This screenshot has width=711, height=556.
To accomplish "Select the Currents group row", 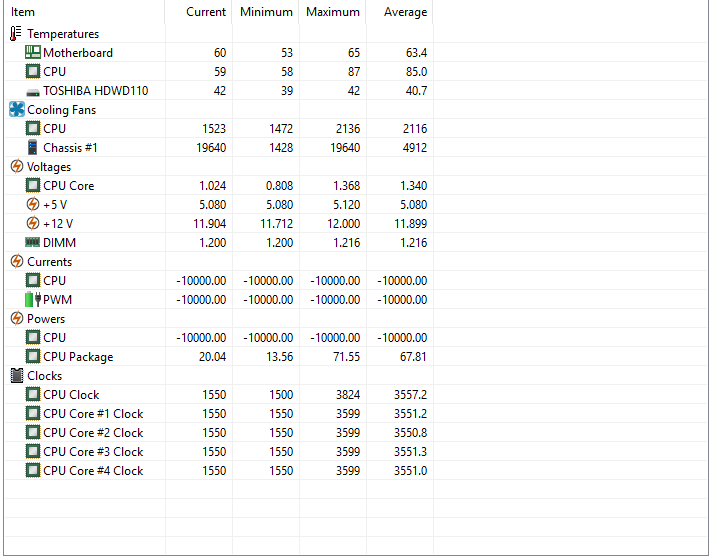I will [49, 262].
